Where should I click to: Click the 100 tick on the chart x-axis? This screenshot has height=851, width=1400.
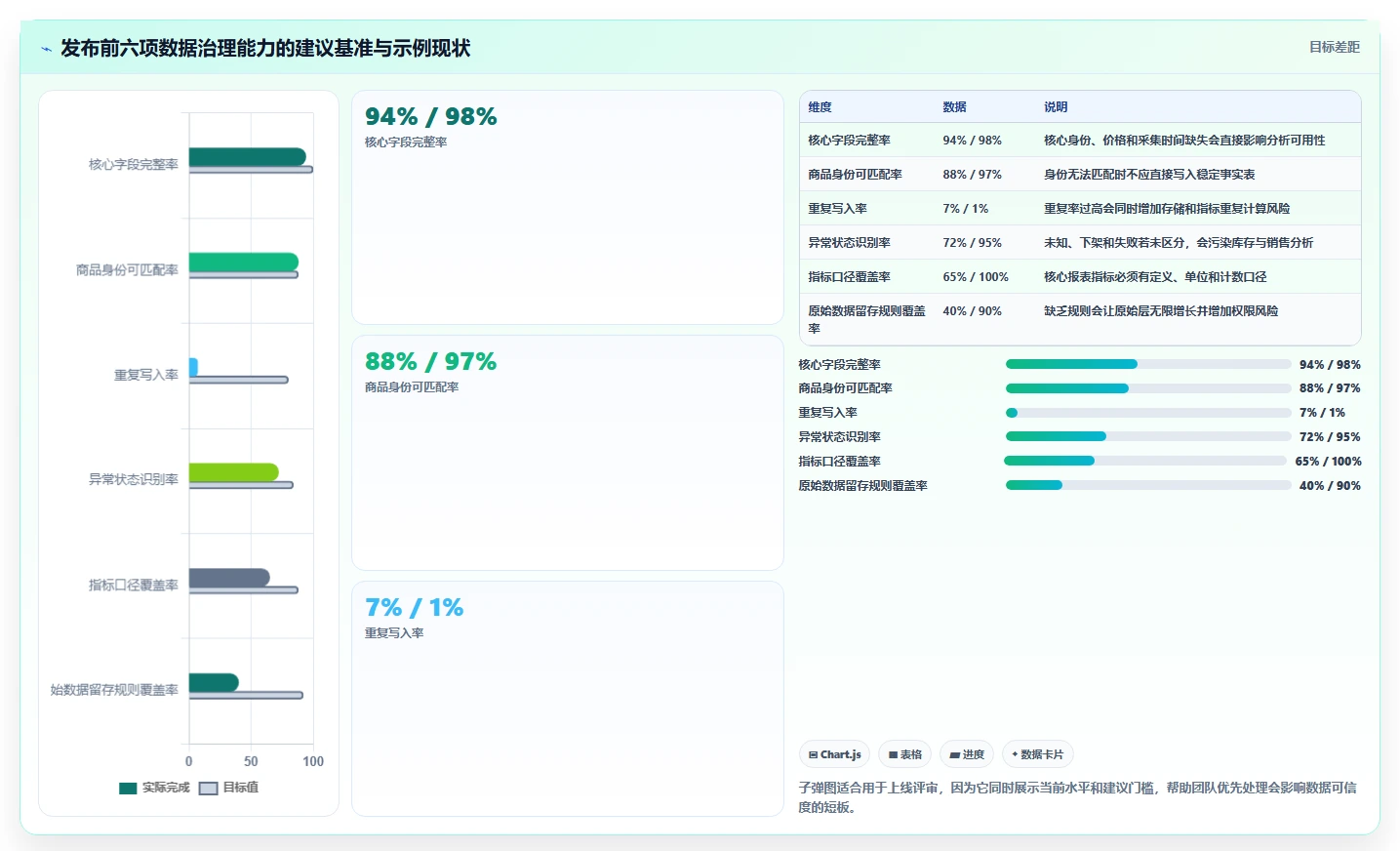(x=313, y=761)
